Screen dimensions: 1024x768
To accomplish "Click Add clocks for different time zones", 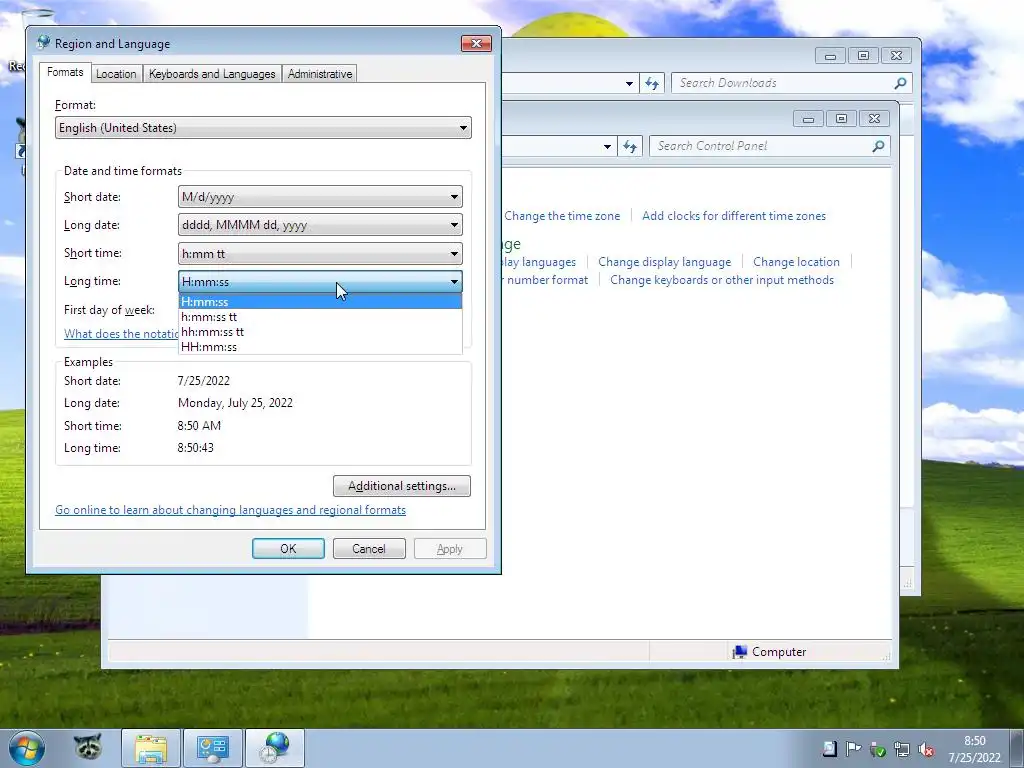I will pos(734,216).
